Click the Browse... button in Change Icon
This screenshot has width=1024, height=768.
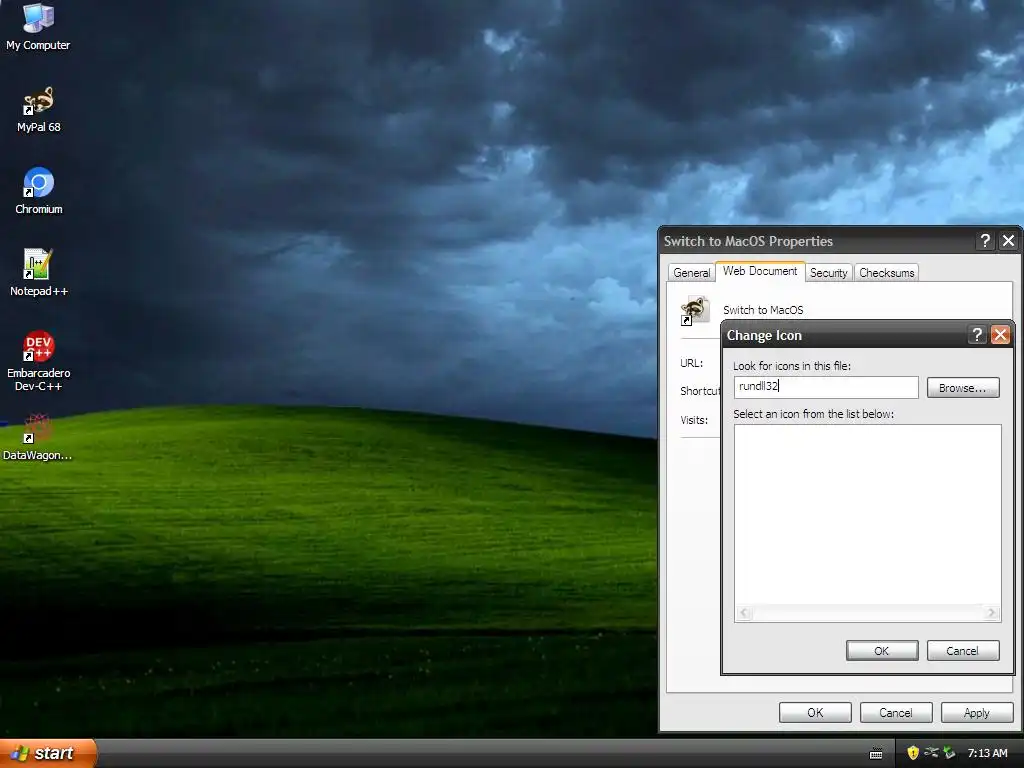point(963,388)
